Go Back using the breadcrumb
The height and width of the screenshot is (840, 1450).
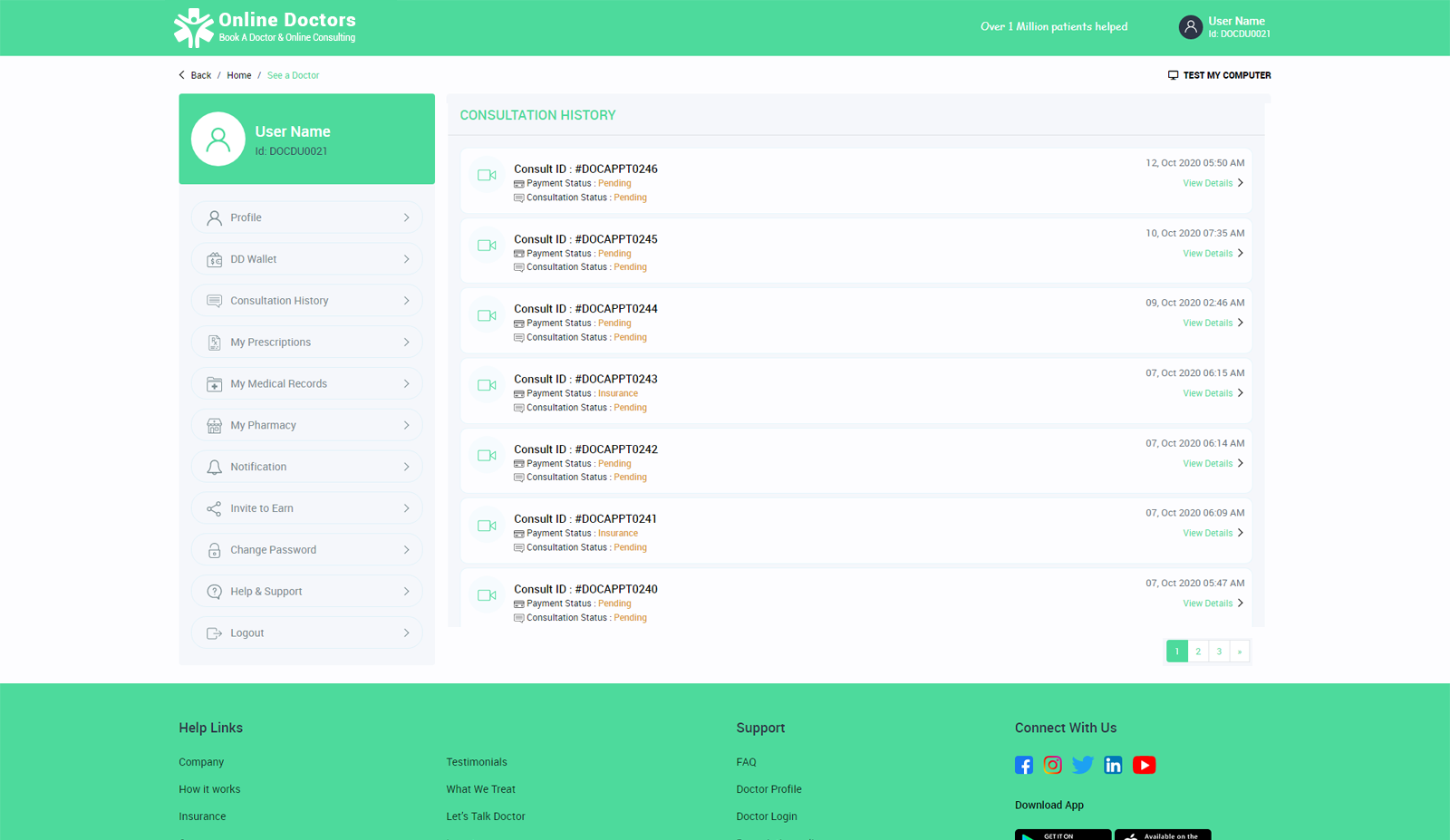[x=195, y=75]
